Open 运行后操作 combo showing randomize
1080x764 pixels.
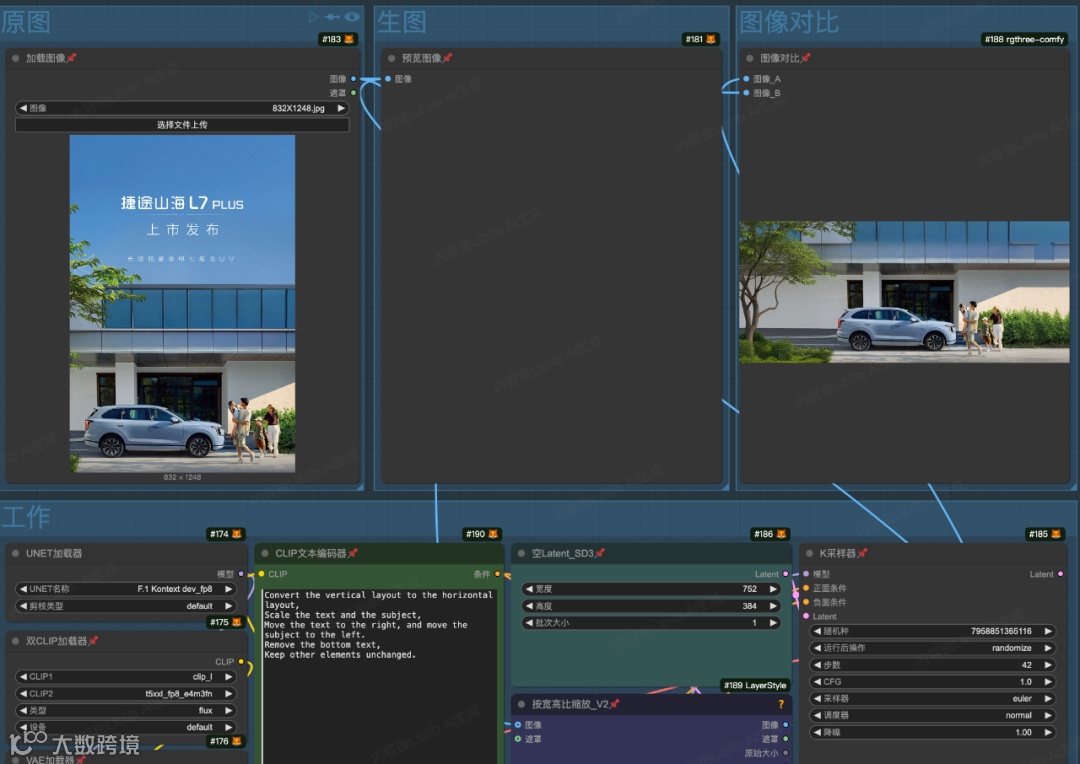pyautogui.click(x=933, y=648)
